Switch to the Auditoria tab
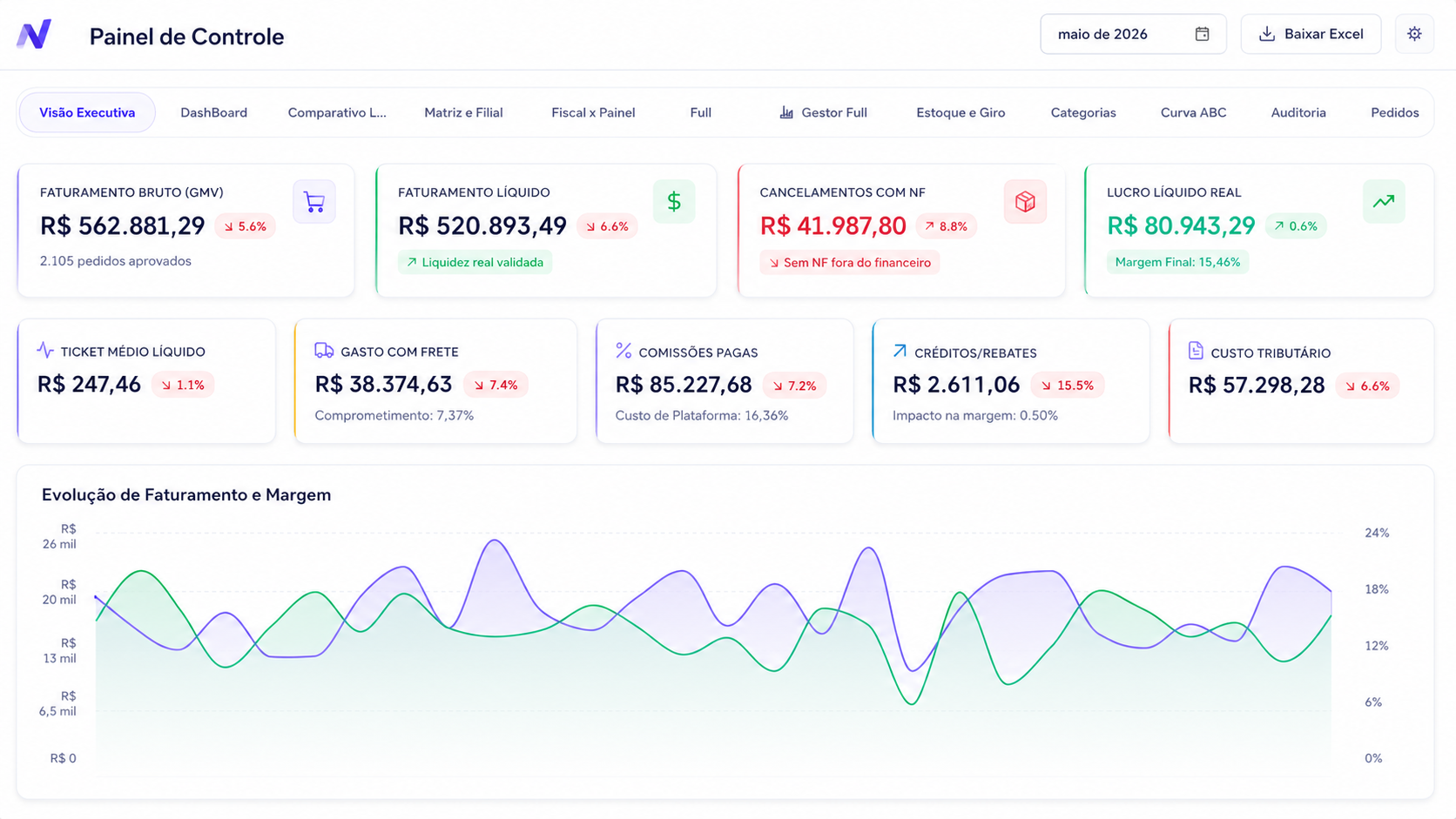This screenshot has height=819, width=1456. (1298, 112)
